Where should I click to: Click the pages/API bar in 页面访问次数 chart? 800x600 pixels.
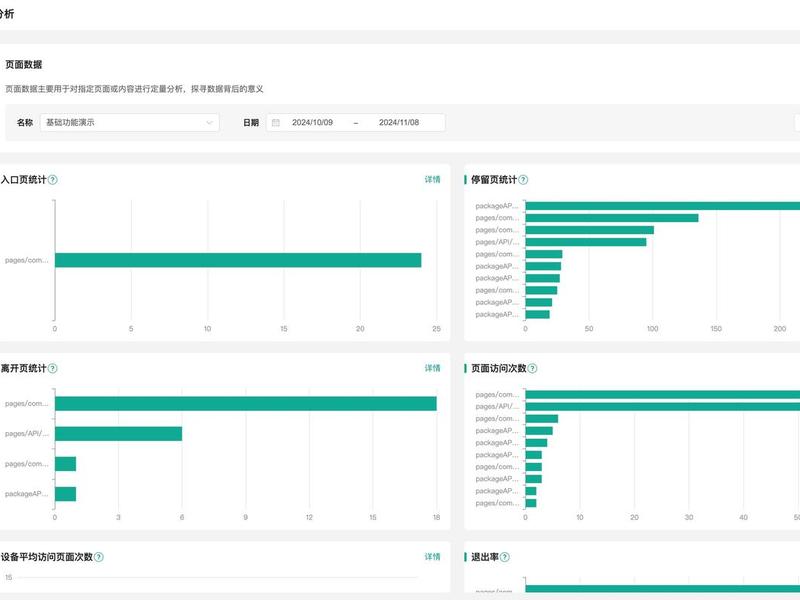pyautogui.click(x=663, y=407)
